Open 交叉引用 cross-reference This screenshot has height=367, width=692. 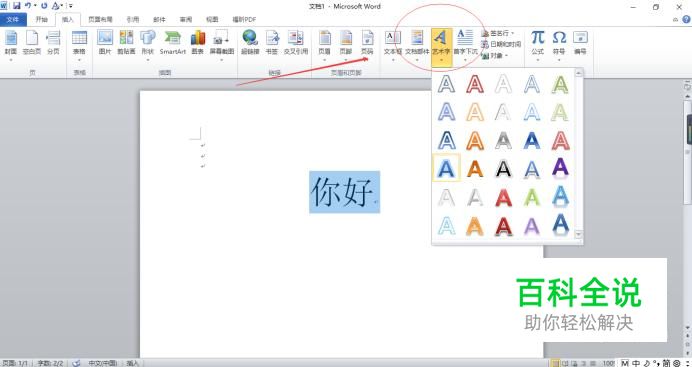pyautogui.click(x=296, y=43)
